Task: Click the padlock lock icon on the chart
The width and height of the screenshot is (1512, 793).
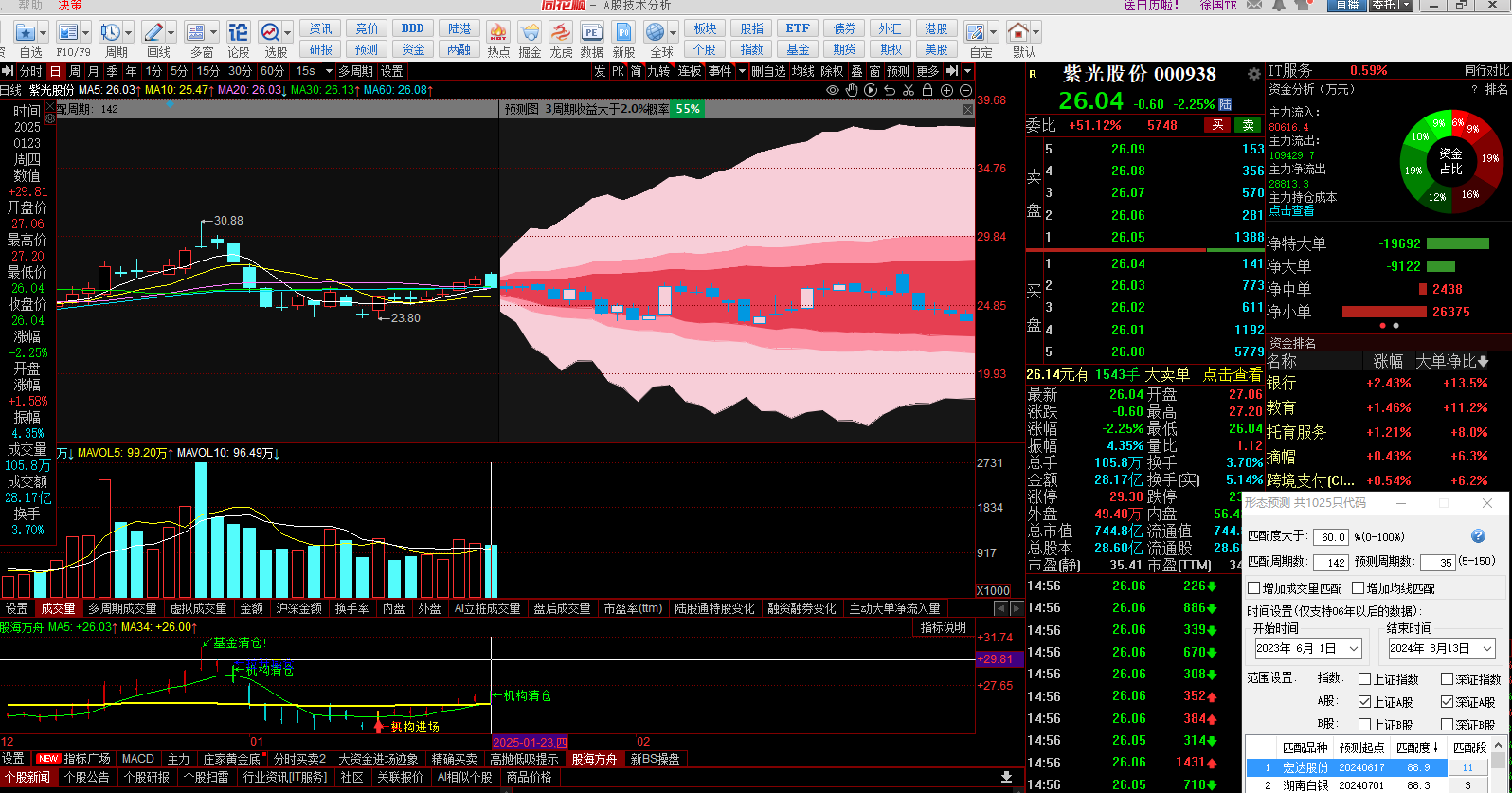Action: coord(927,90)
